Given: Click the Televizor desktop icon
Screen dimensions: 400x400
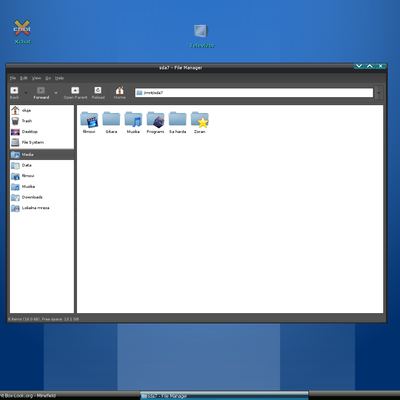Looking at the screenshot, I should (x=202, y=36).
